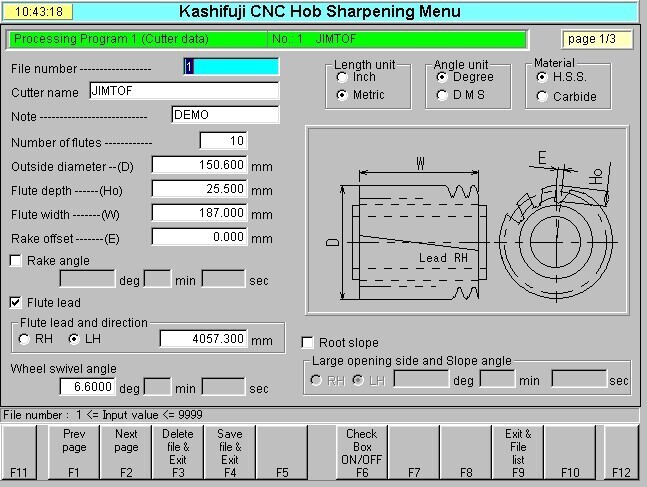Viewport: 647px width, 487px height.
Task: Click the Slope angle minutes field
Action: pos(497,378)
